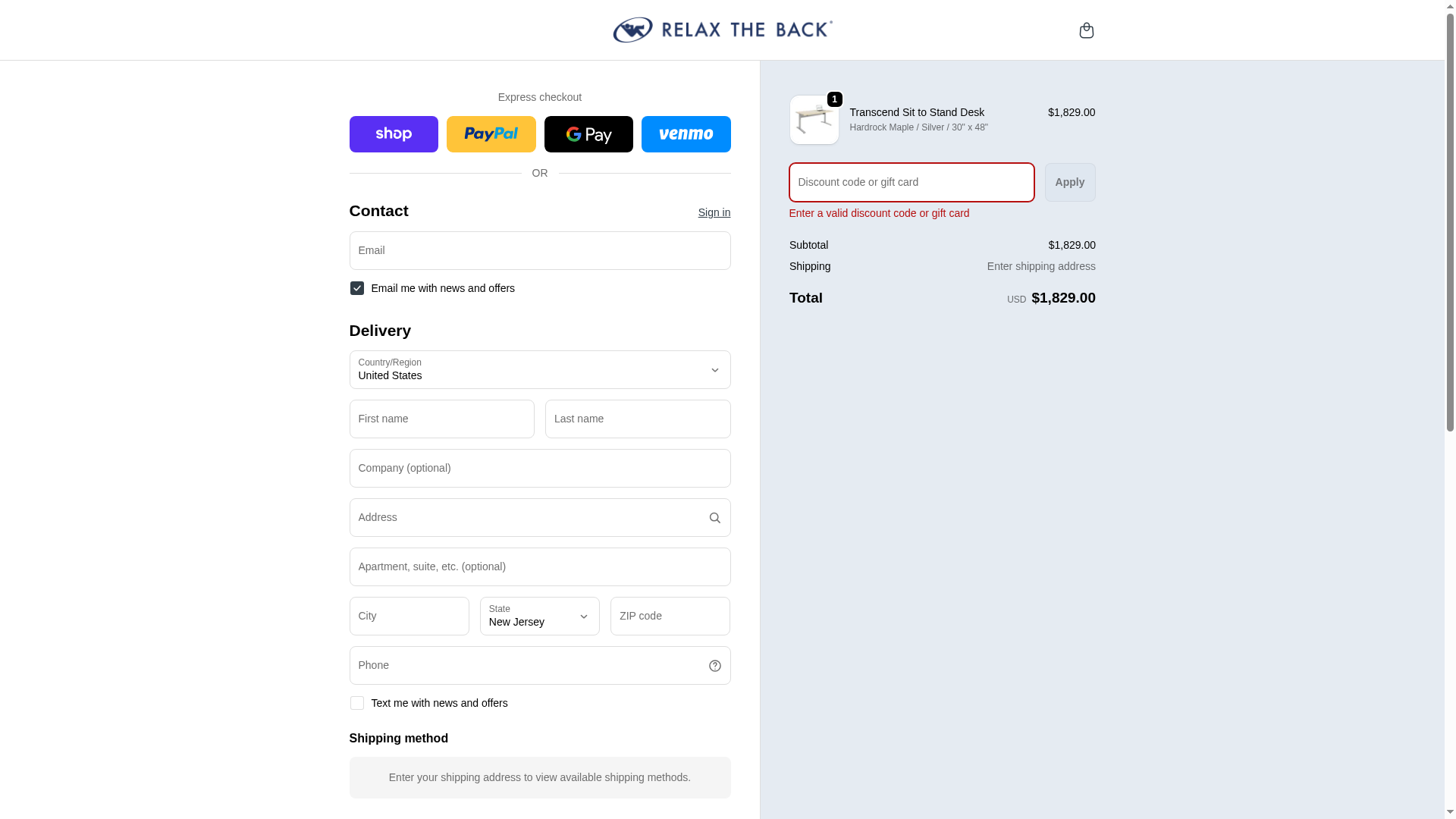Click into the Email field
The width and height of the screenshot is (1456, 819).
point(539,251)
